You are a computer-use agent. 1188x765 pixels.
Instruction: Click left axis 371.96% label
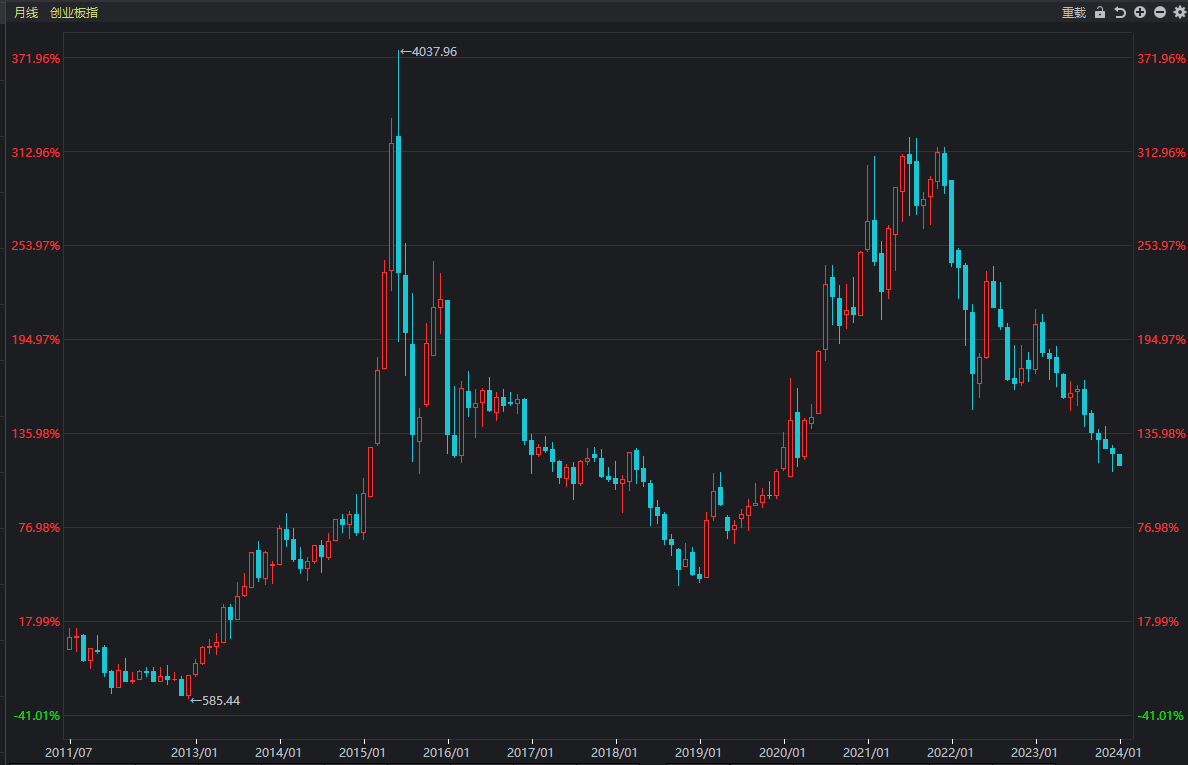coord(36,58)
